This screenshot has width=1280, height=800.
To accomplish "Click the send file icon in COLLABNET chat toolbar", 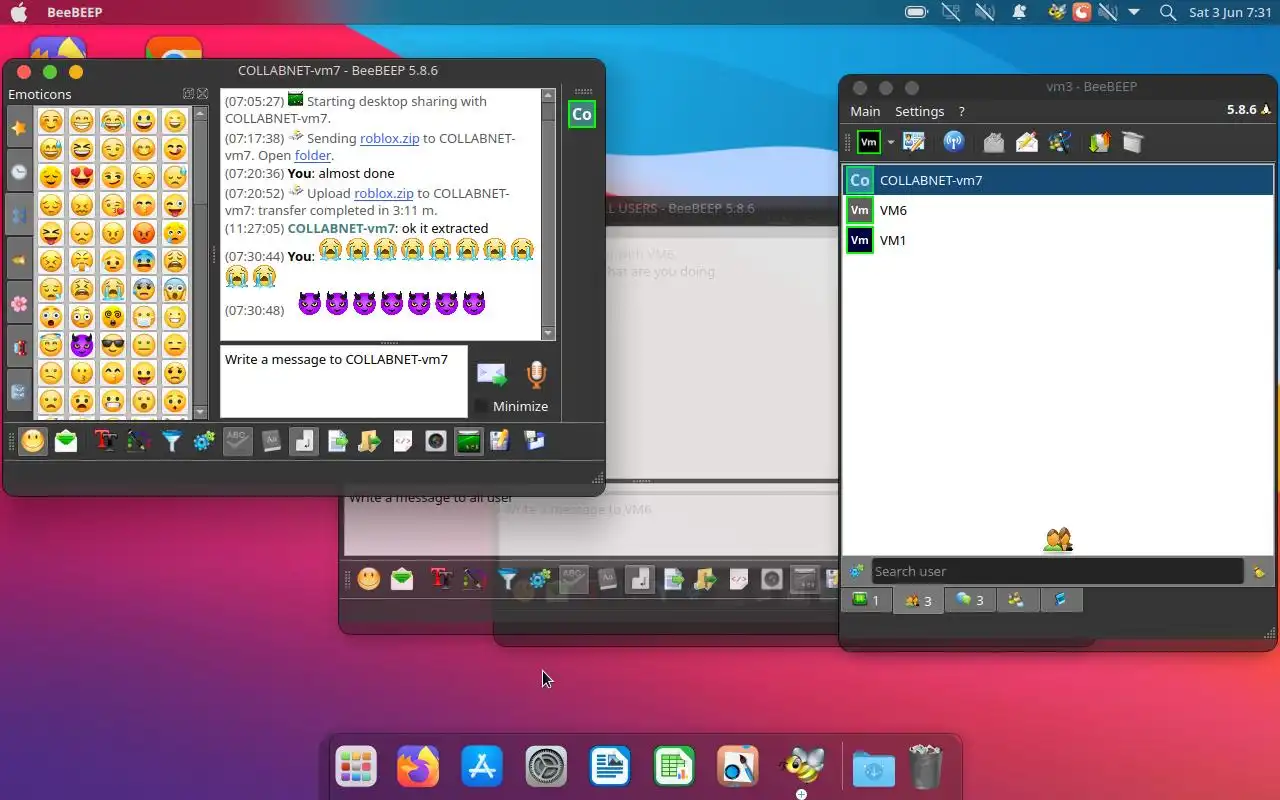I will coord(337,441).
